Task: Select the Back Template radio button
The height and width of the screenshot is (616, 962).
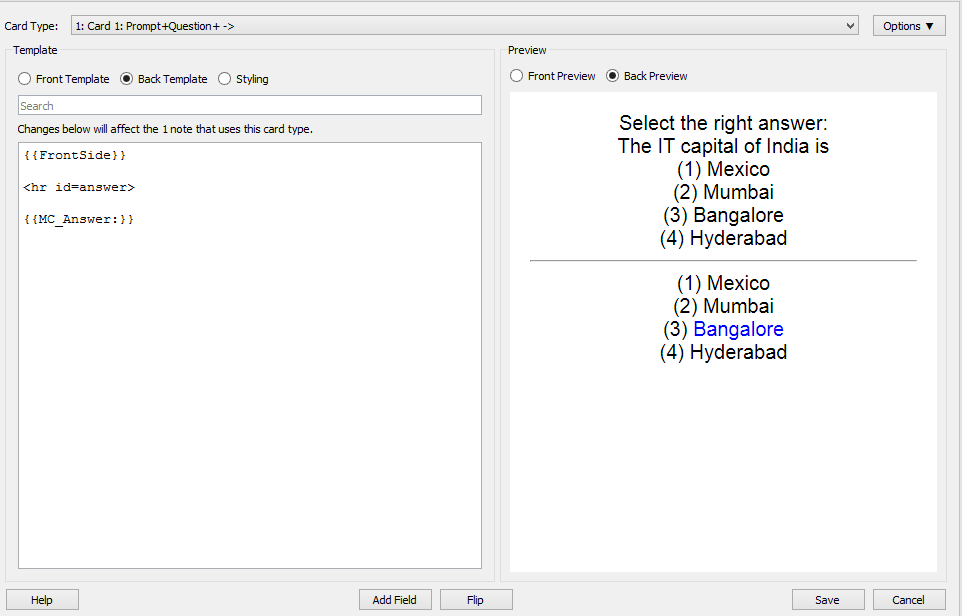Action: click(x=127, y=79)
